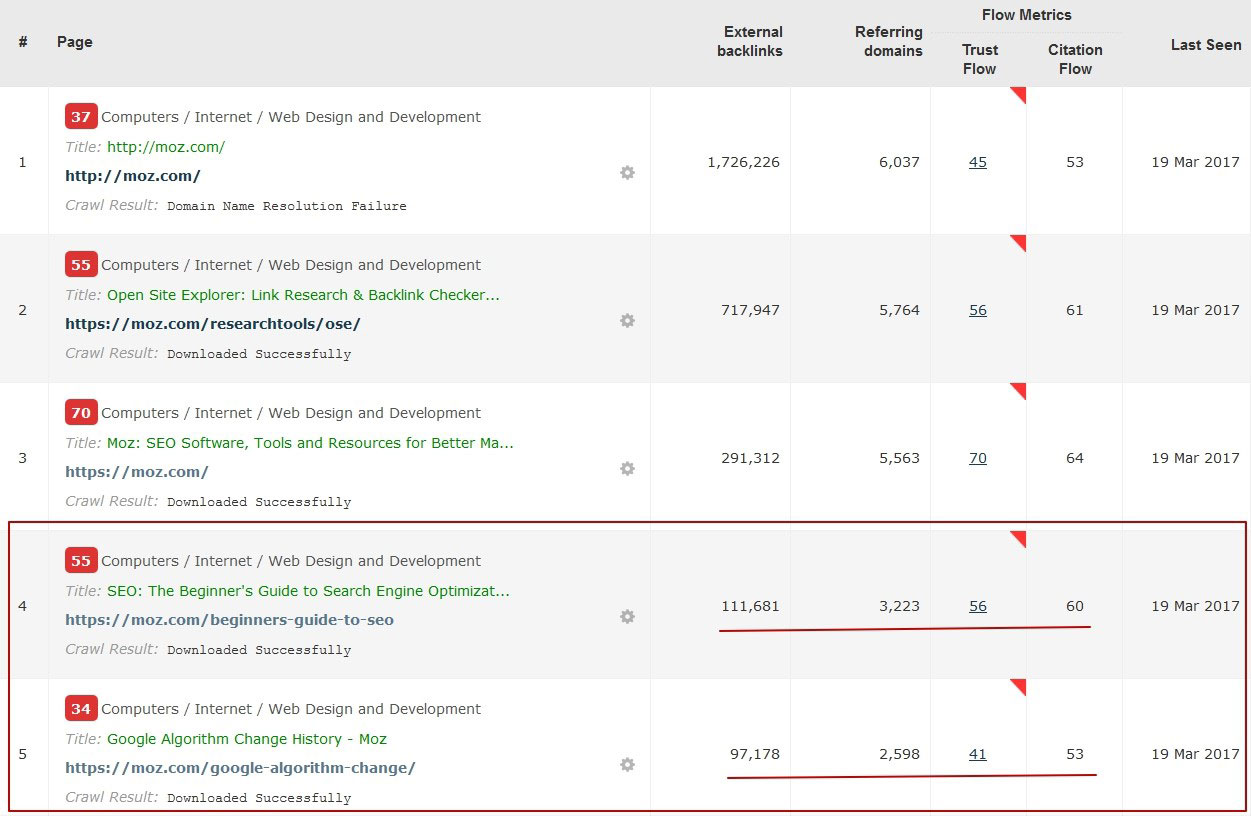Screen dimensions: 1251x816
Task: Click red topical trust flow badge 37
Action: [x=81, y=117]
